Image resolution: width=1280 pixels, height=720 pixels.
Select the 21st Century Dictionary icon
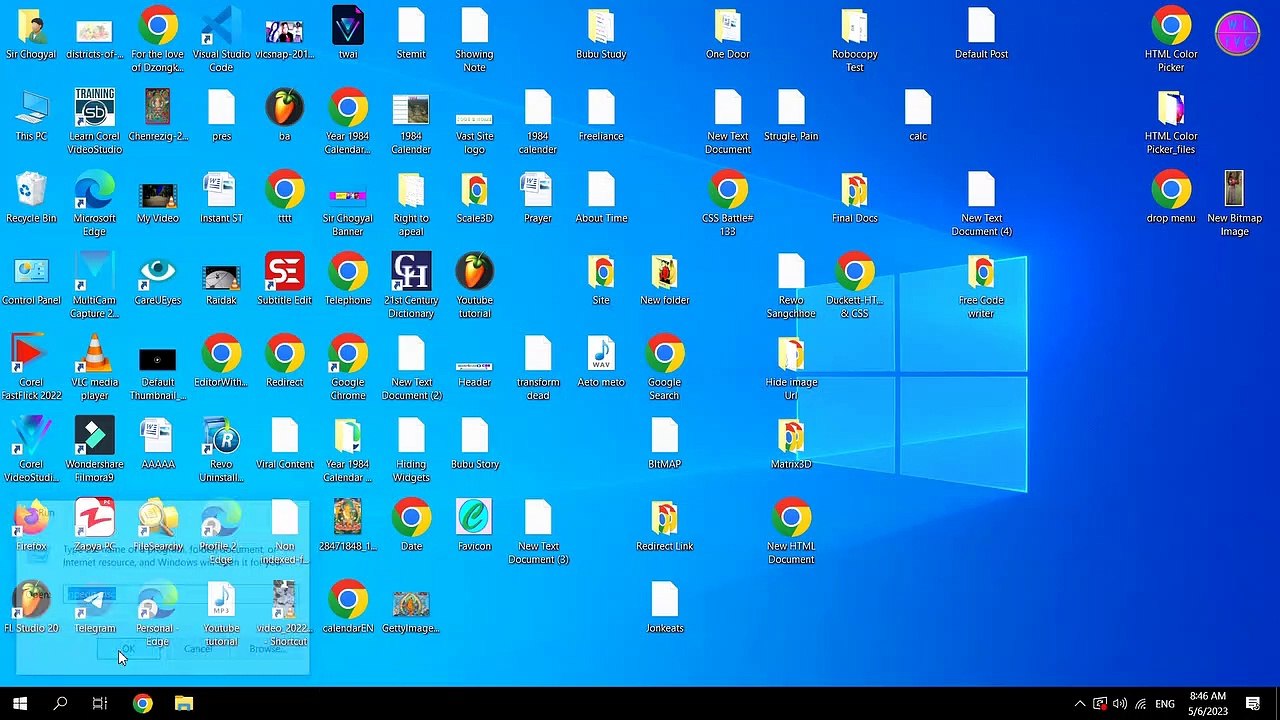point(411,286)
